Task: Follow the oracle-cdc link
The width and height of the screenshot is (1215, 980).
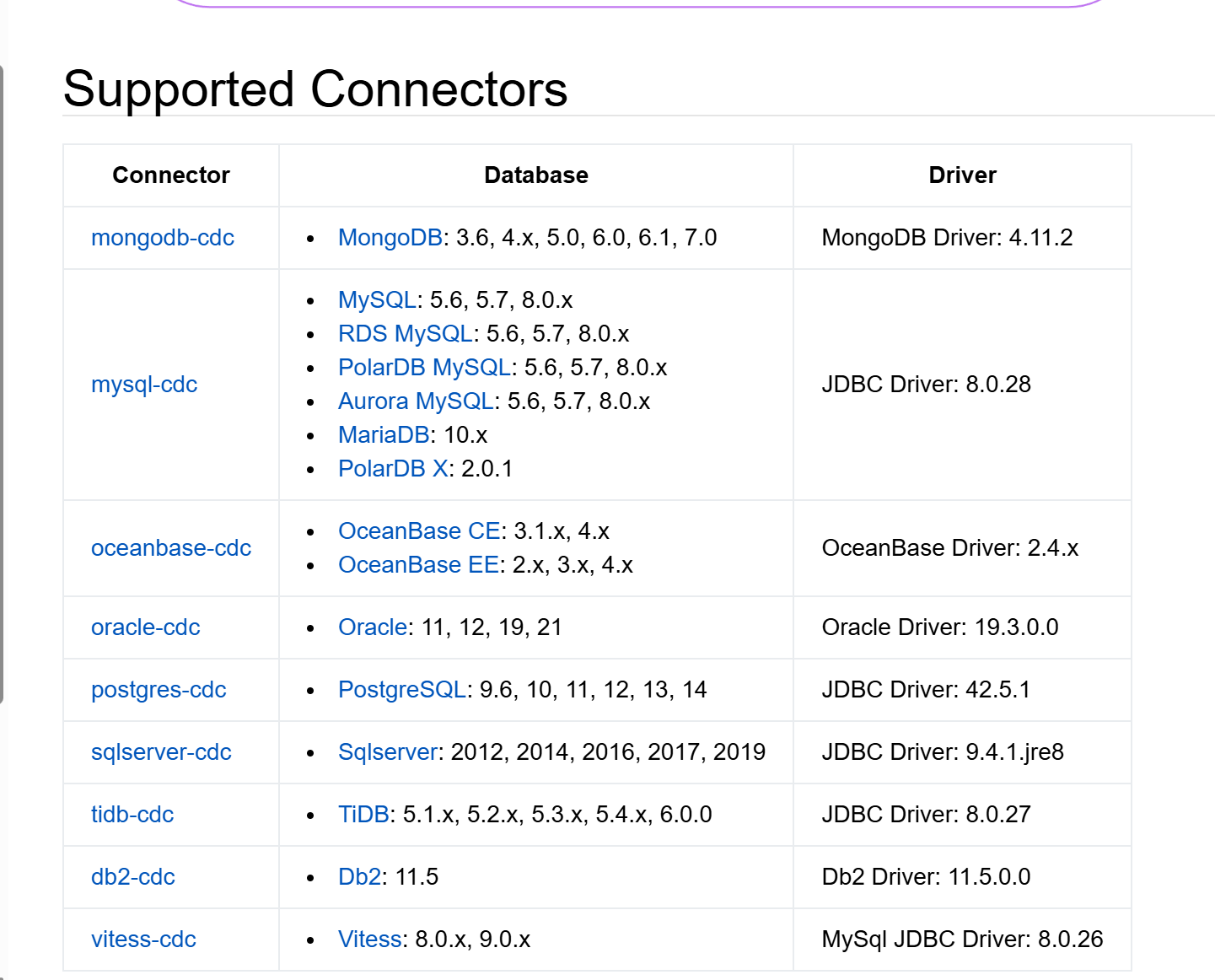Action: [x=145, y=627]
